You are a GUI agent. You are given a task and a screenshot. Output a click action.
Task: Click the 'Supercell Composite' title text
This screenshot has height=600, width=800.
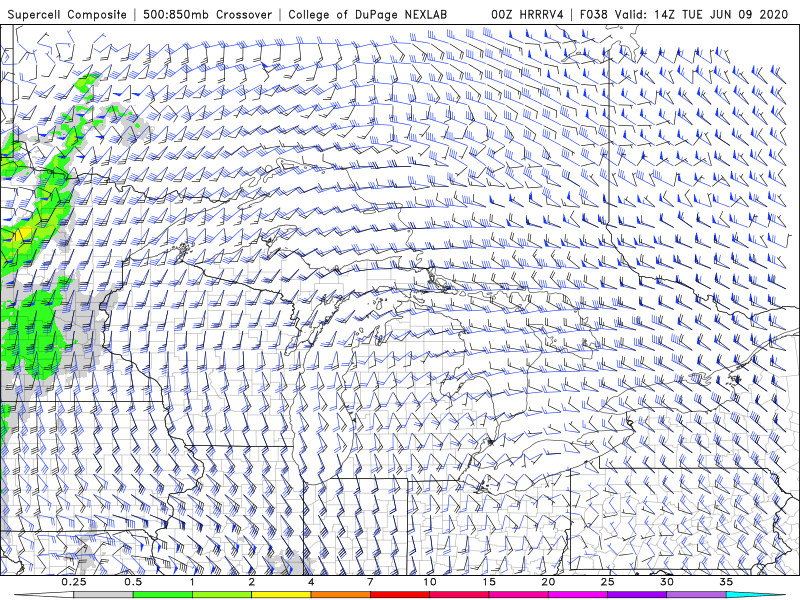point(67,14)
